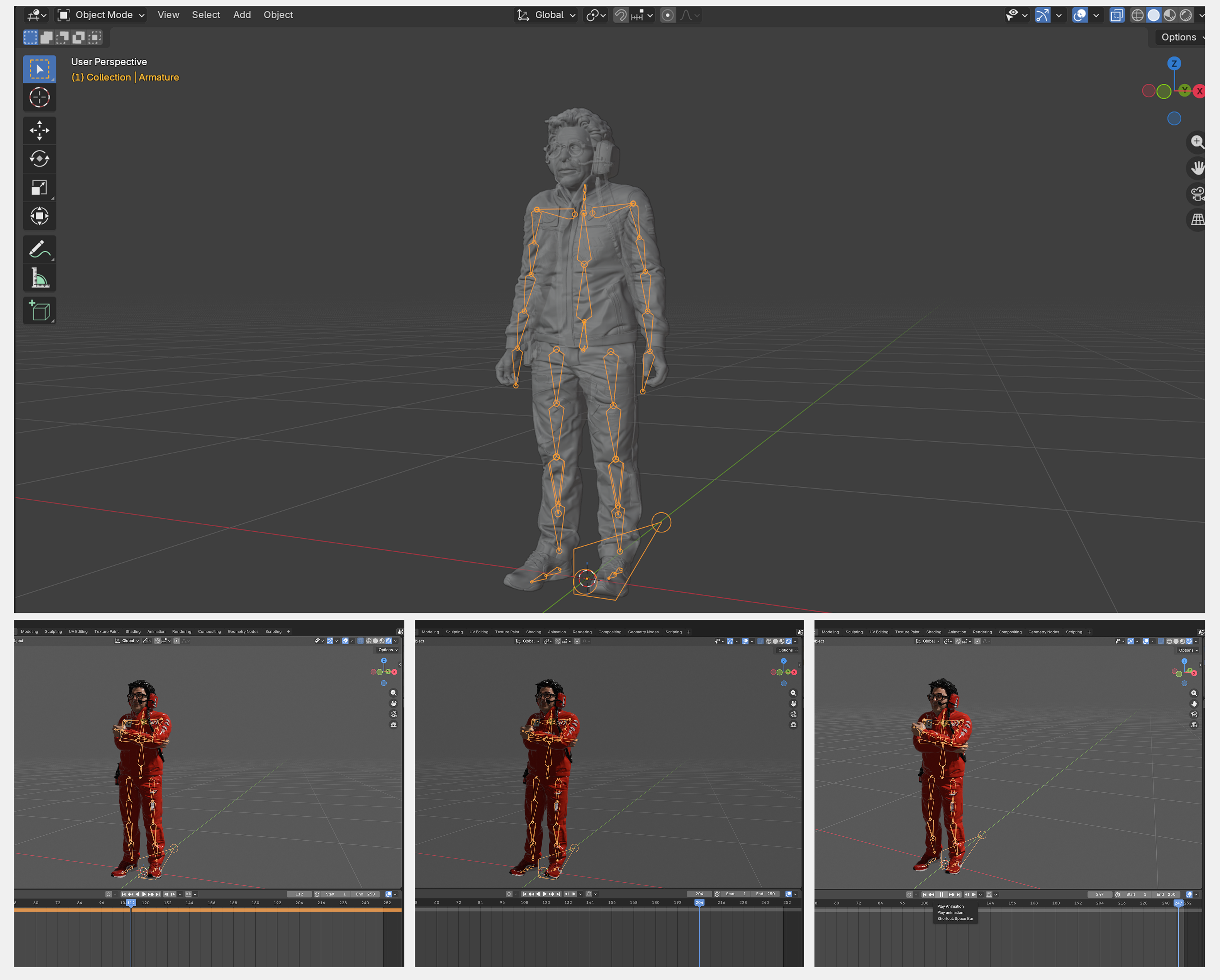Open the View menu
Screen dimensions: 1220x980
168,15
